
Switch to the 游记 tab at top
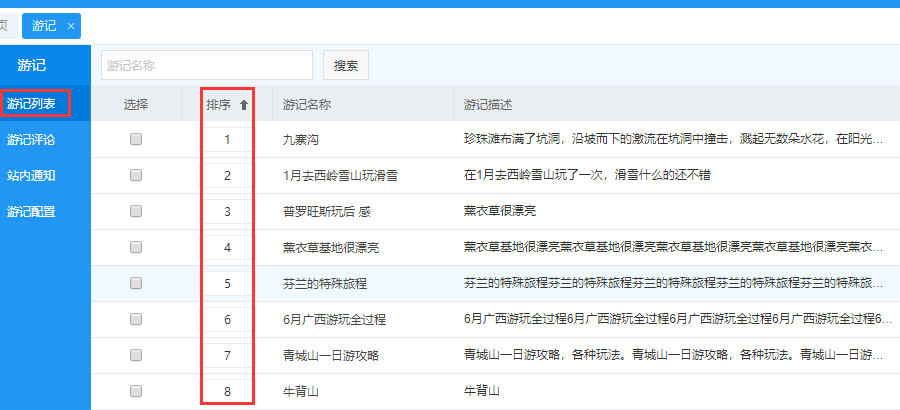(x=44, y=26)
